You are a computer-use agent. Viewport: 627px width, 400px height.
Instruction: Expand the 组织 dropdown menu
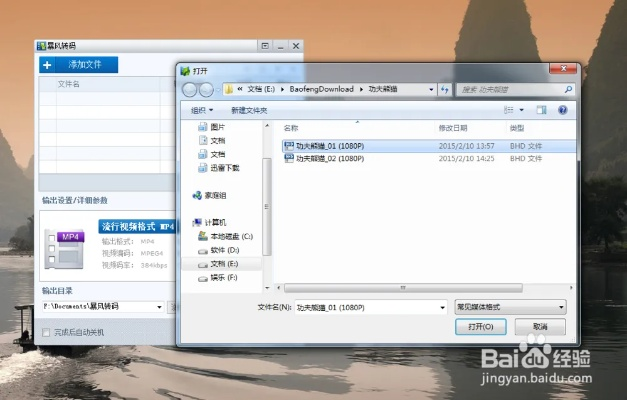tap(202, 109)
